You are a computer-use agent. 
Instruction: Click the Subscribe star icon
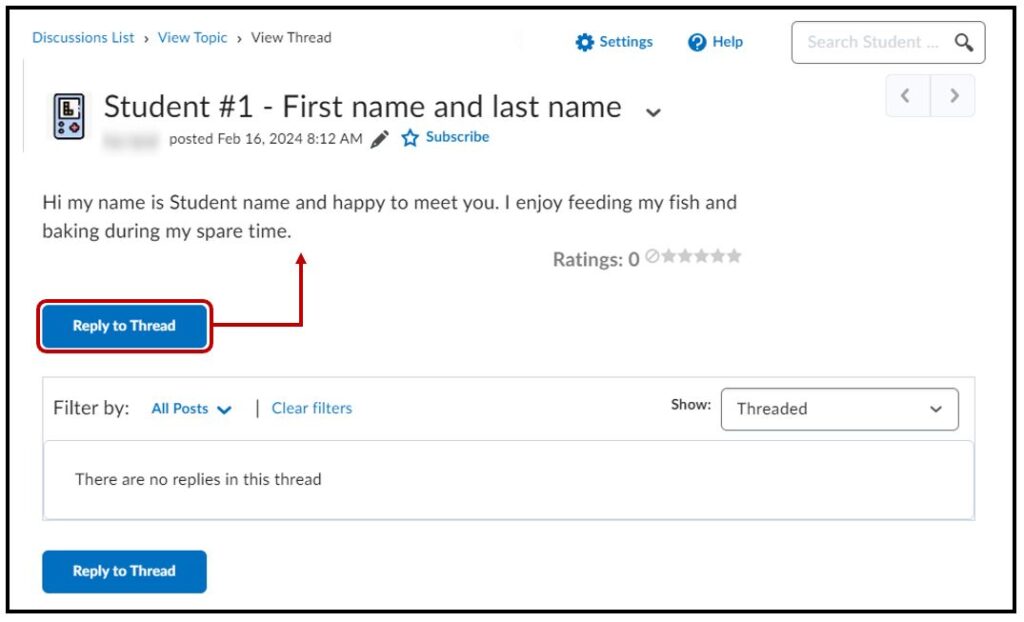410,138
